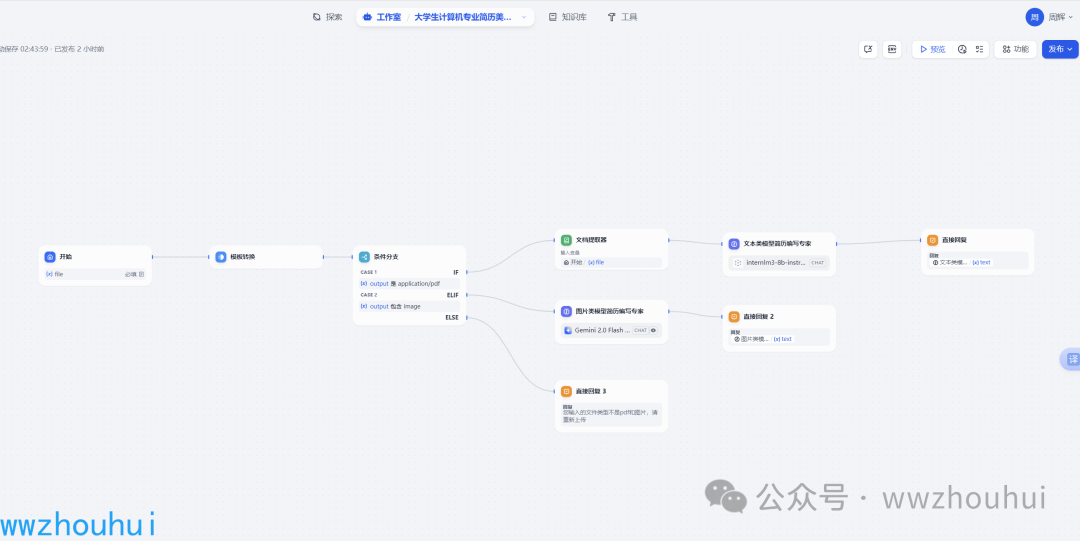Toggle the vision eye icon on Gemini model
Screen dimensions: 1080x541
click(653, 330)
